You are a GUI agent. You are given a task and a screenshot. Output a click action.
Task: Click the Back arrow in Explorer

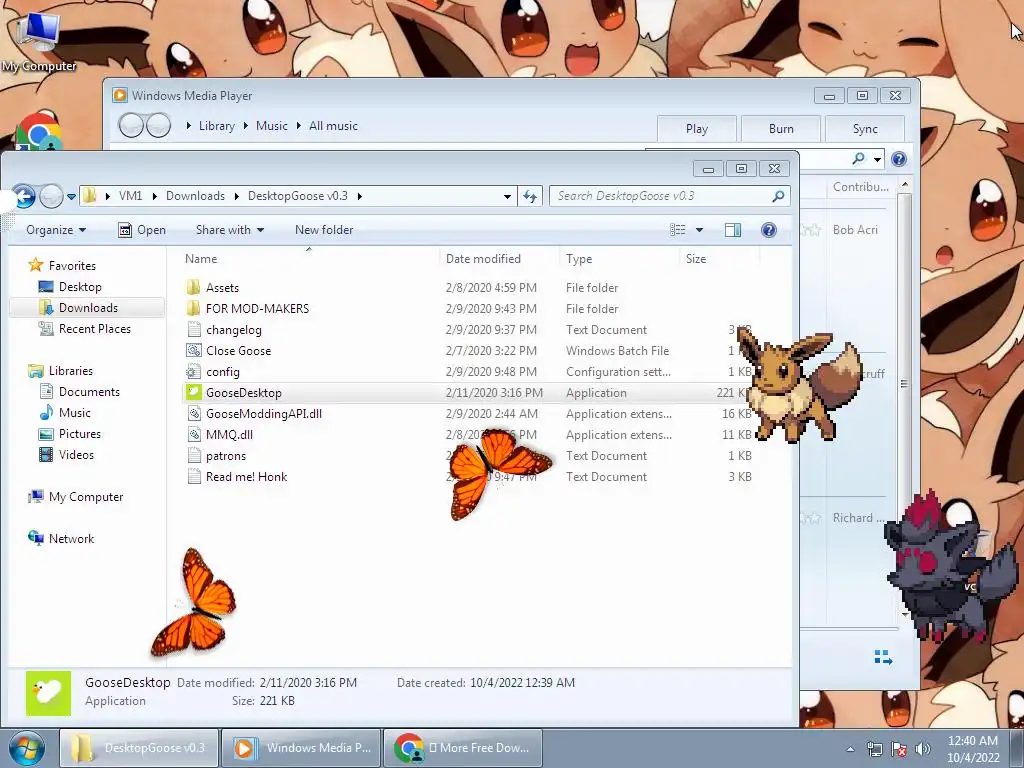pyautogui.click(x=24, y=196)
